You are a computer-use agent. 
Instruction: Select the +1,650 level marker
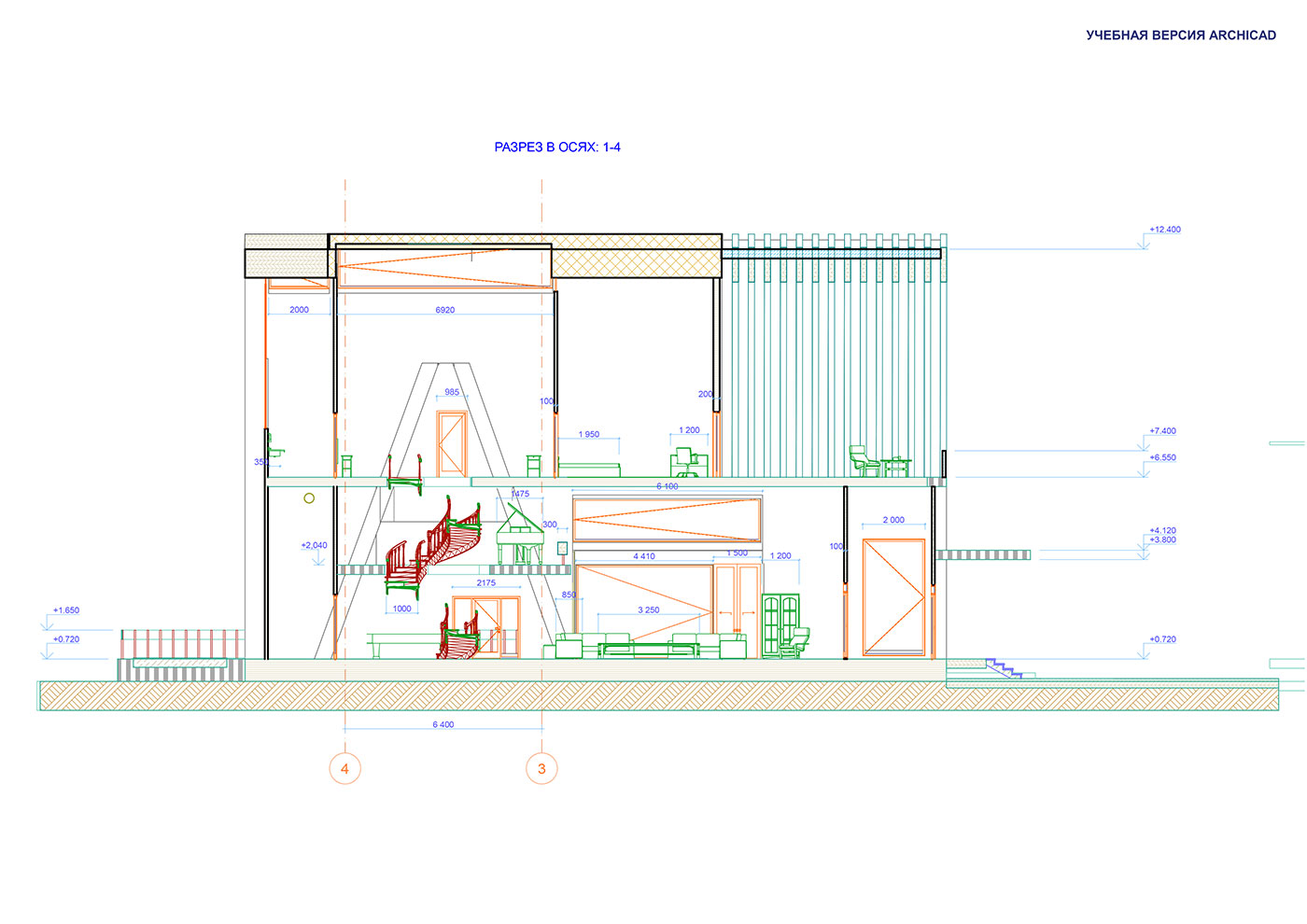click(66, 610)
